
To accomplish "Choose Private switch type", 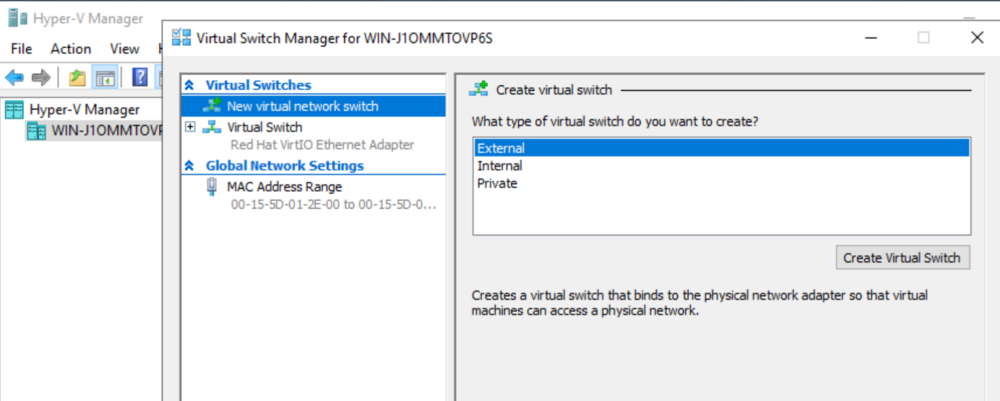I will (497, 184).
